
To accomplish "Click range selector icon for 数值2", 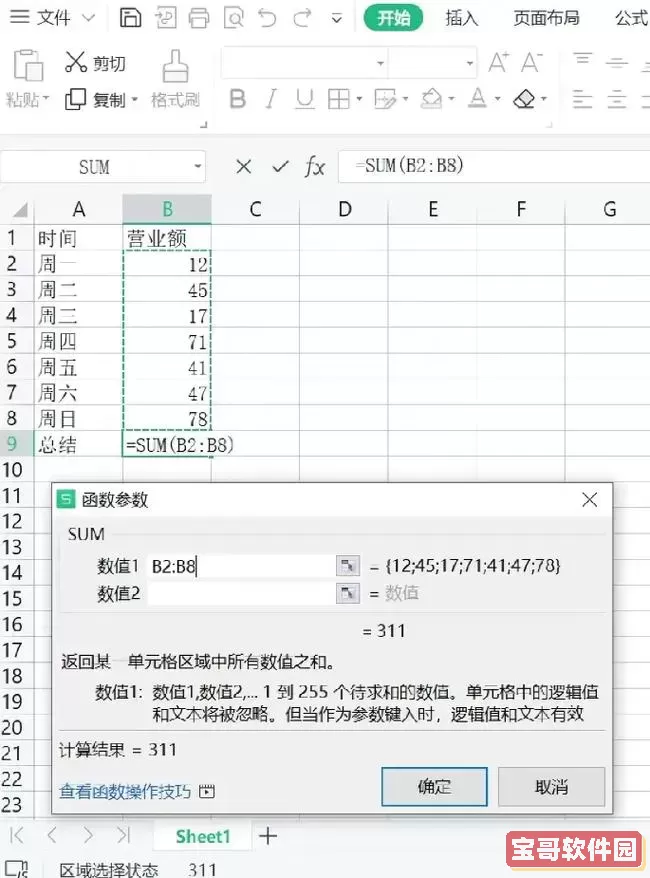I will [348, 594].
